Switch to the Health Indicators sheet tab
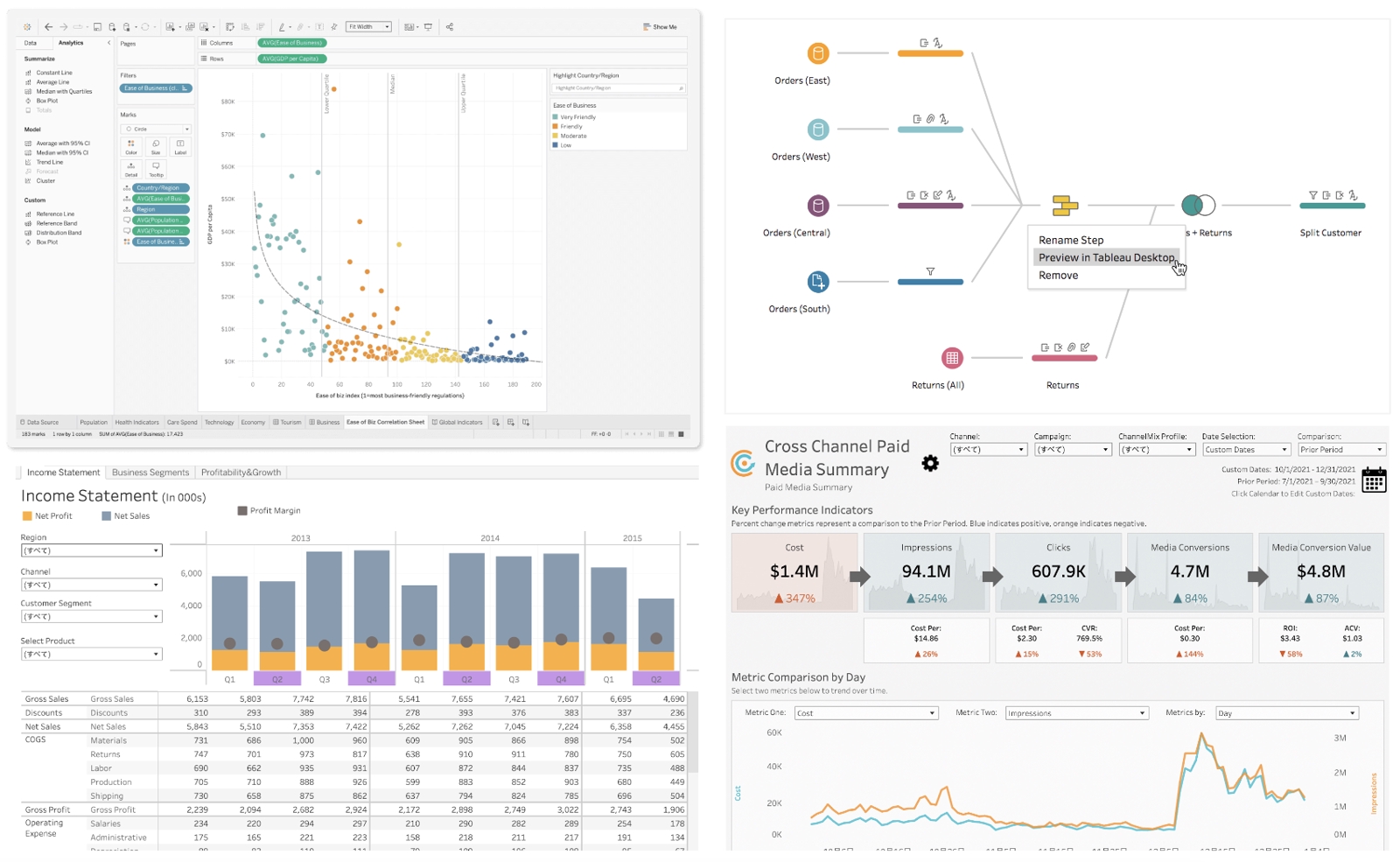 (x=137, y=422)
